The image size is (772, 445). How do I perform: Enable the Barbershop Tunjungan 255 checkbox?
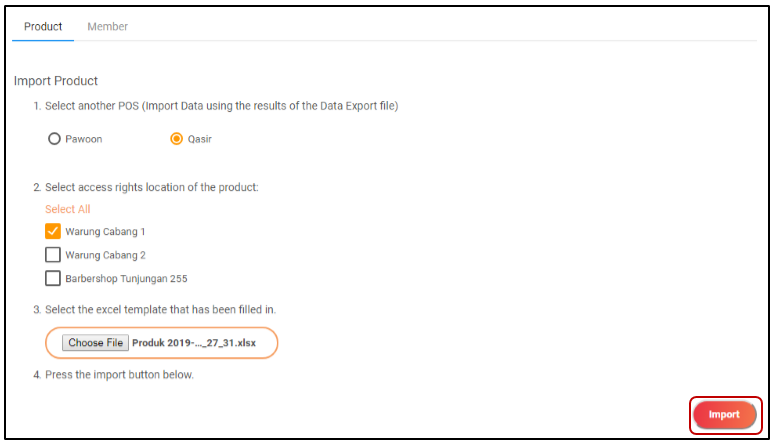click(x=53, y=278)
